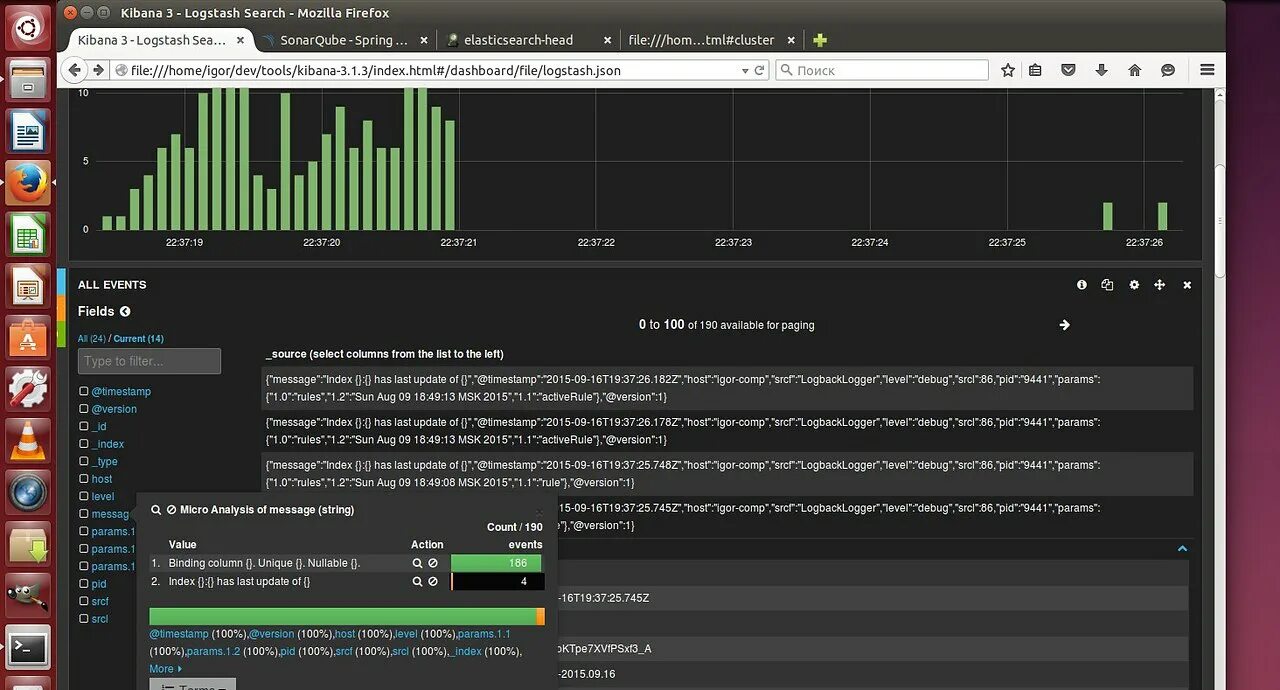Expand 'More' fields in Micro Analysis
The height and width of the screenshot is (690, 1280).
click(x=166, y=669)
